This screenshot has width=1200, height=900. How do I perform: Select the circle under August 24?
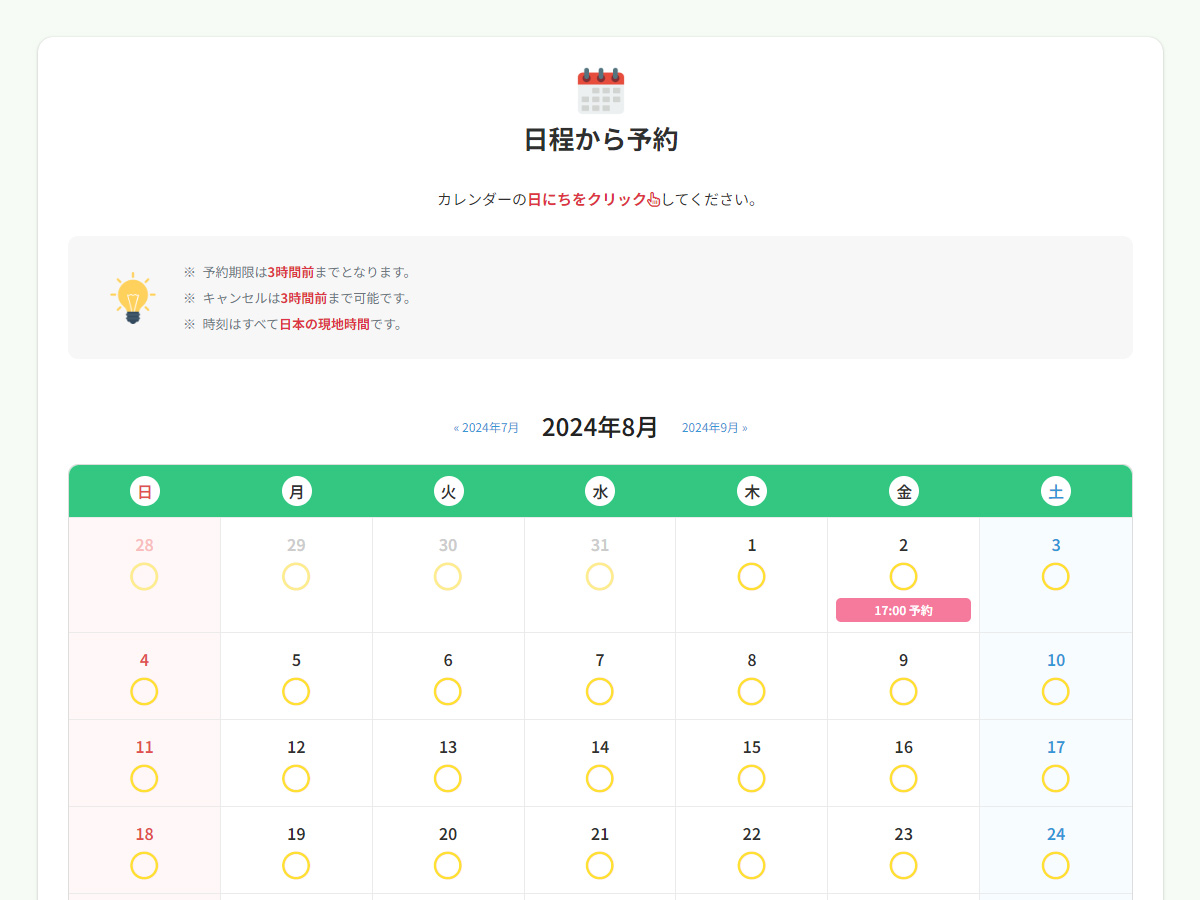tap(1055, 865)
